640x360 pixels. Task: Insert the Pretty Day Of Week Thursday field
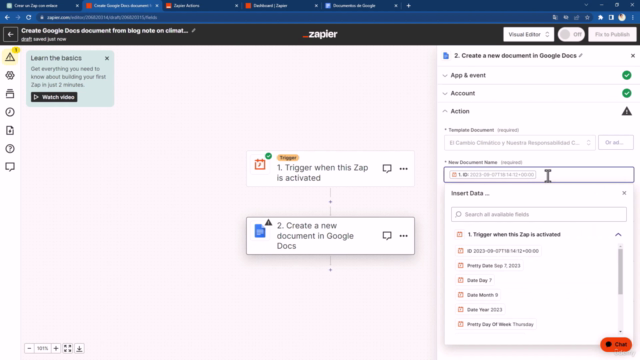tap(496, 324)
